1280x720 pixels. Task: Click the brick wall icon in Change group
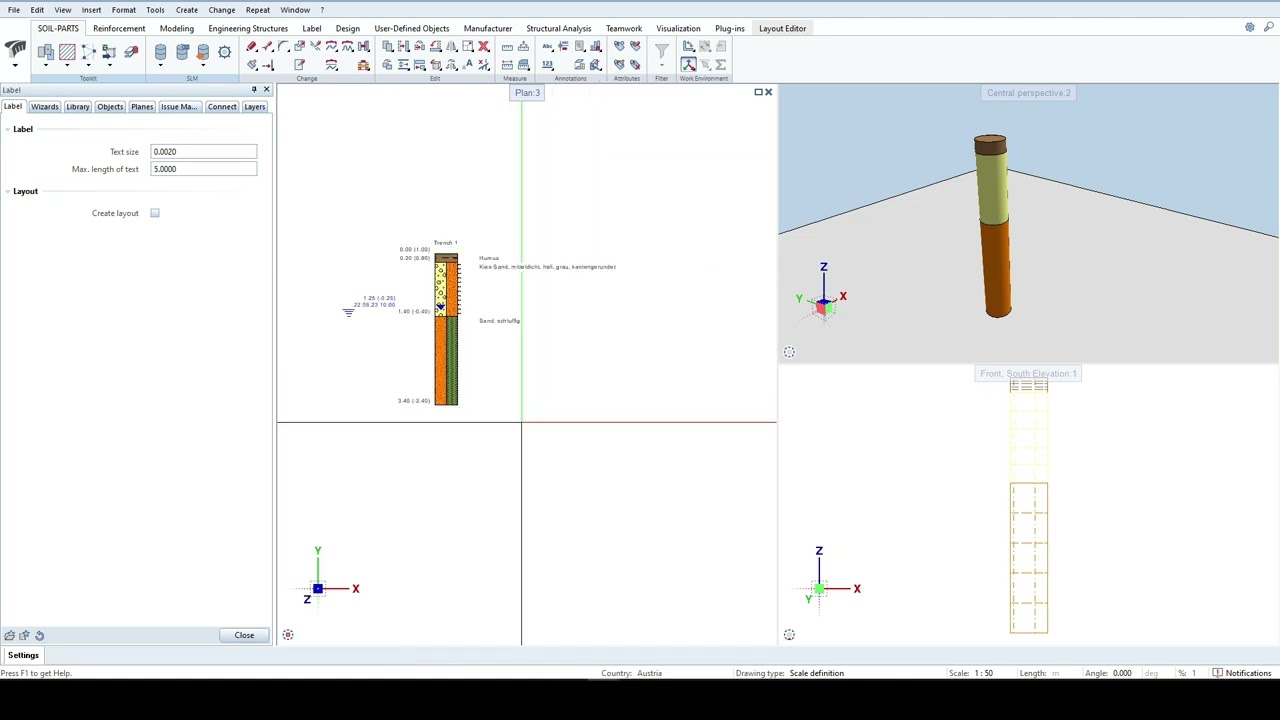tap(363, 65)
